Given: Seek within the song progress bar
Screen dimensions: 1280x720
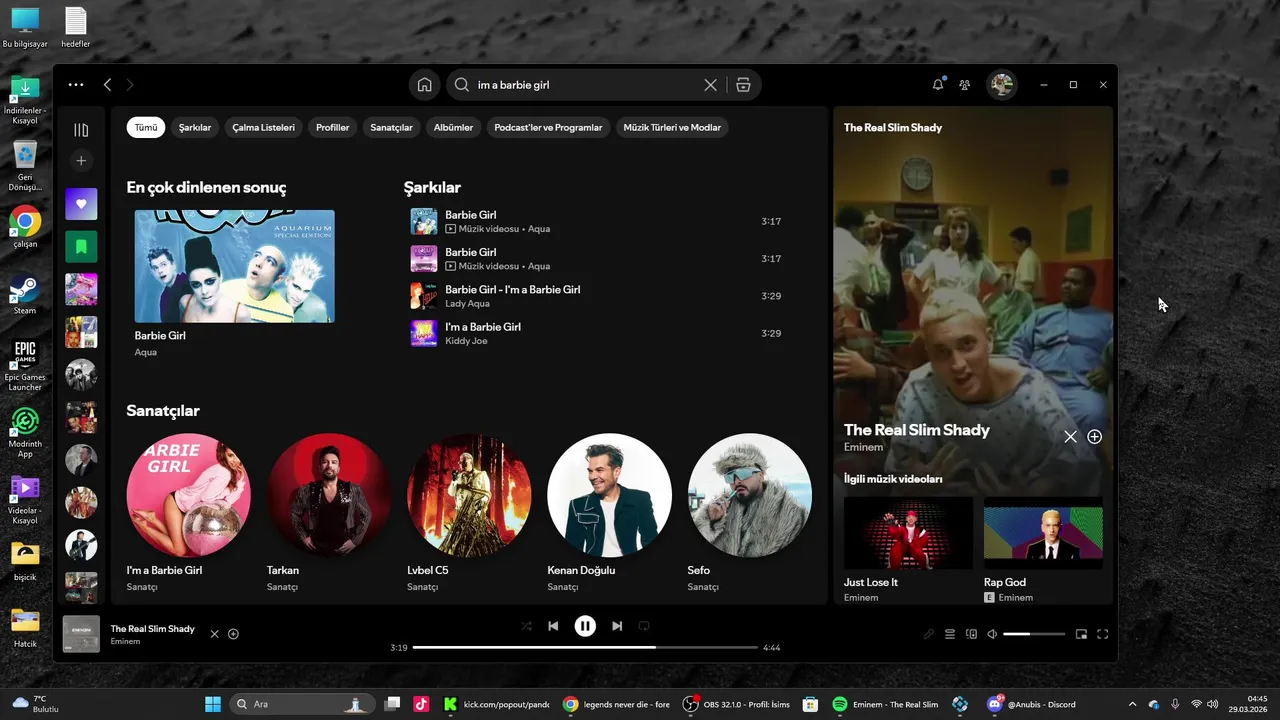Looking at the screenshot, I should click(x=585, y=648).
